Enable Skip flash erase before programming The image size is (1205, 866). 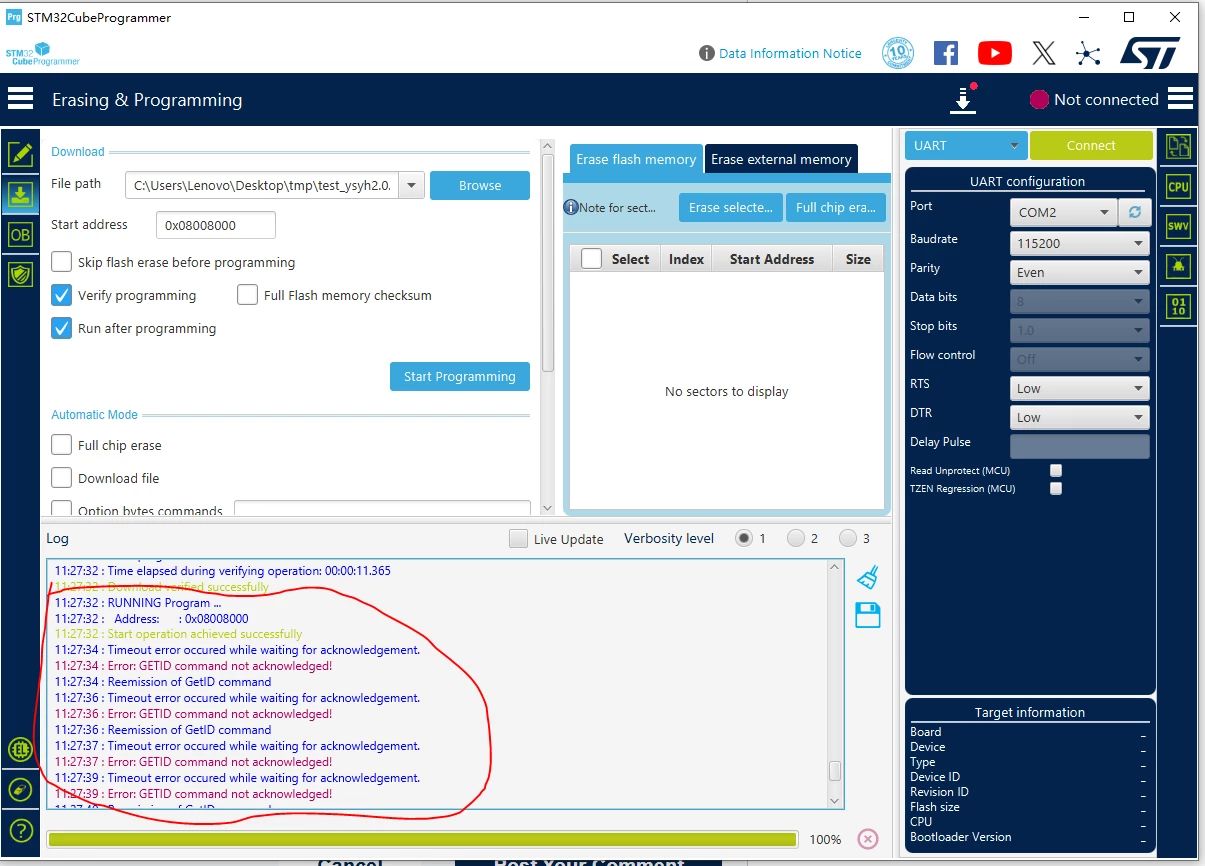pyautogui.click(x=62, y=262)
